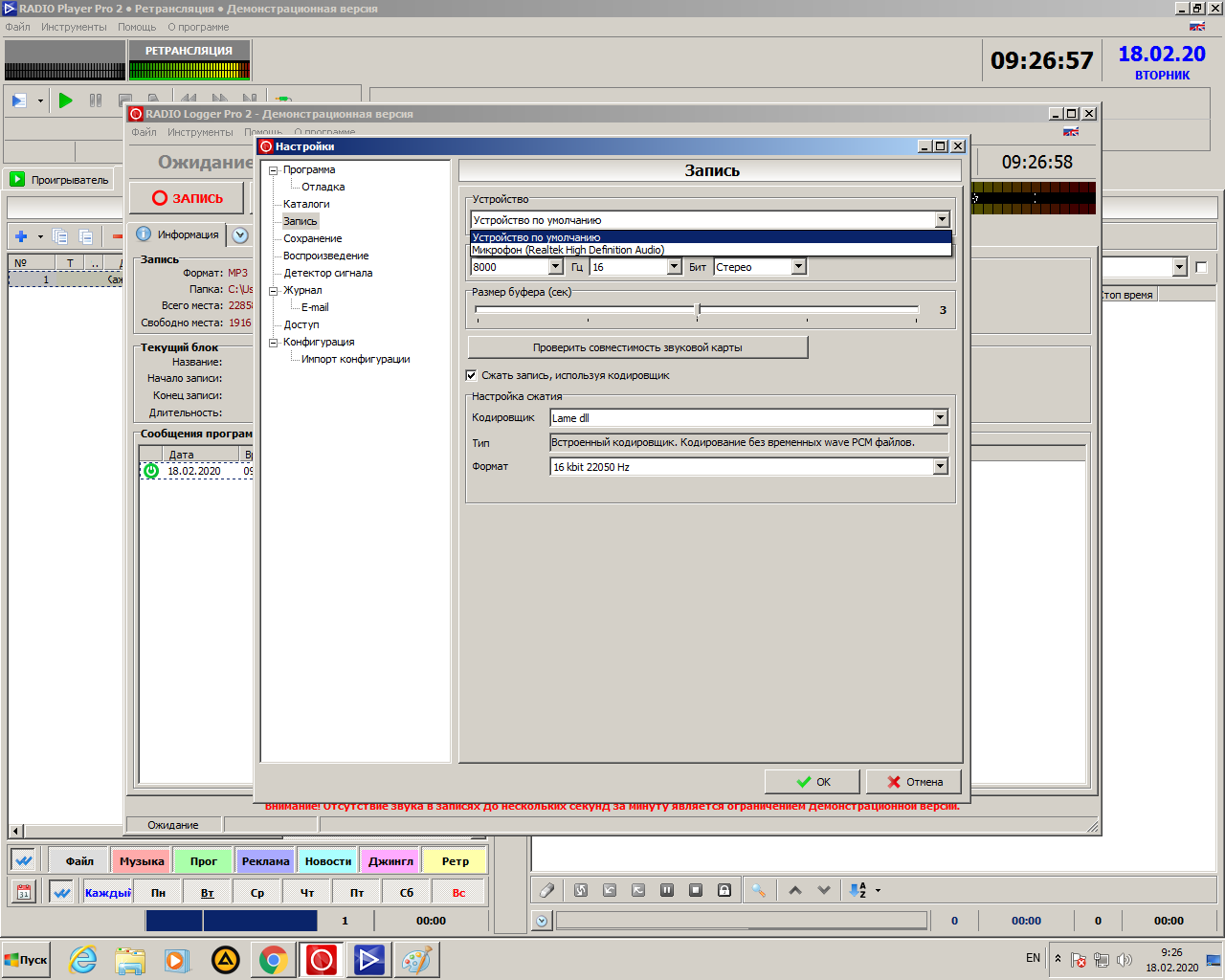Open the sample rate 8000 dropdown
The height and width of the screenshot is (980, 1225).
(555, 267)
